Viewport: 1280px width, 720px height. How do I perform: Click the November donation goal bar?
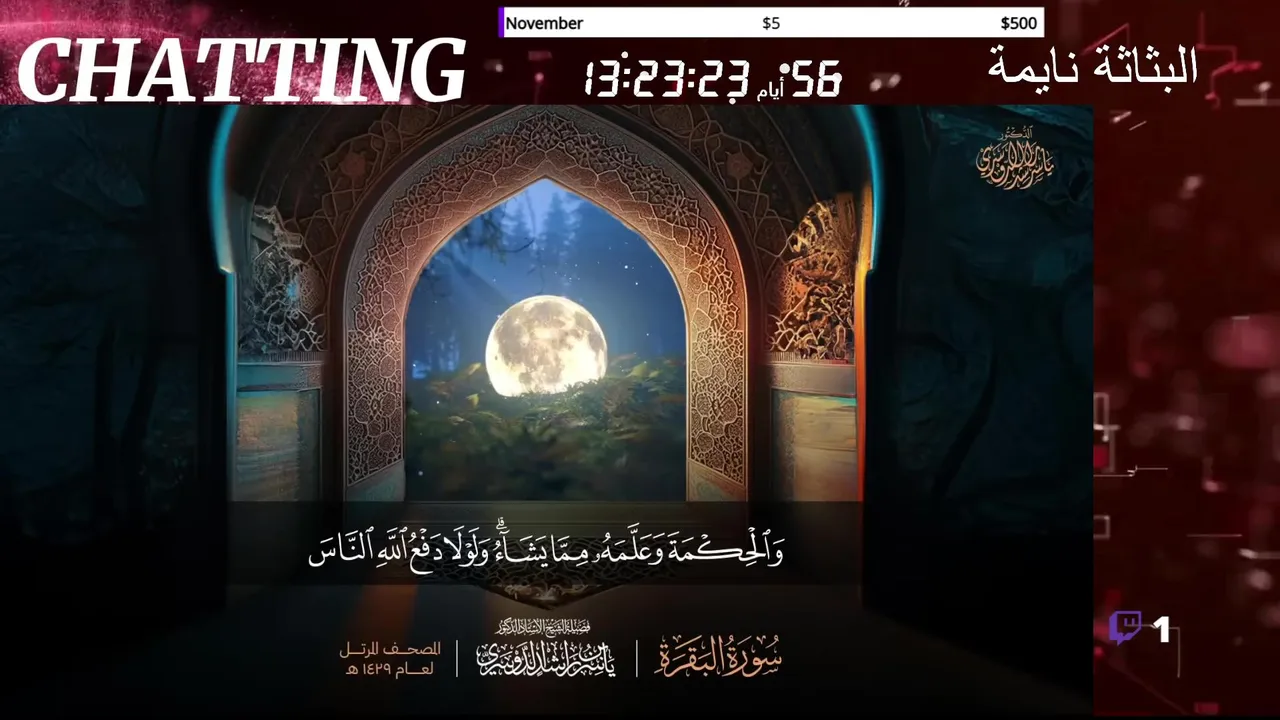(771, 23)
